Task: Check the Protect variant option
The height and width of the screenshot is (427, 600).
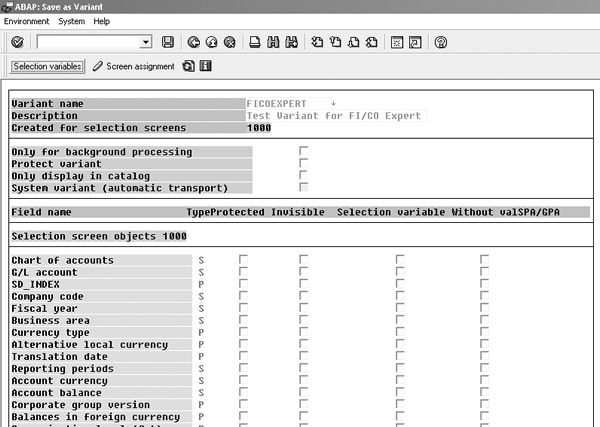Action: [x=303, y=163]
